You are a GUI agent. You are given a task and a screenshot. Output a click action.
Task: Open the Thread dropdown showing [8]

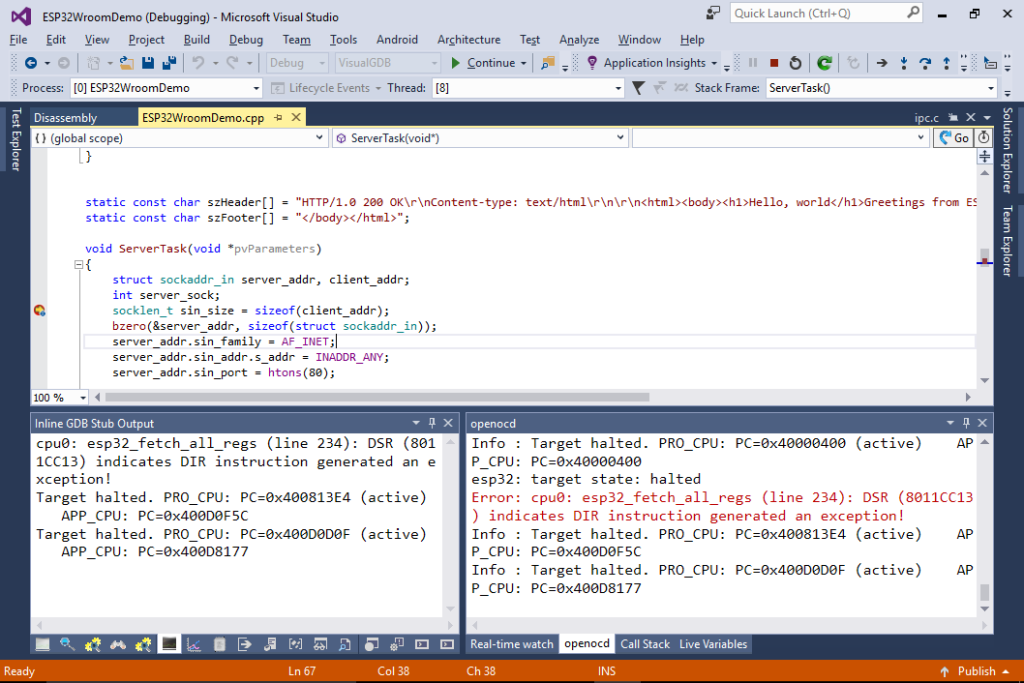[616, 87]
